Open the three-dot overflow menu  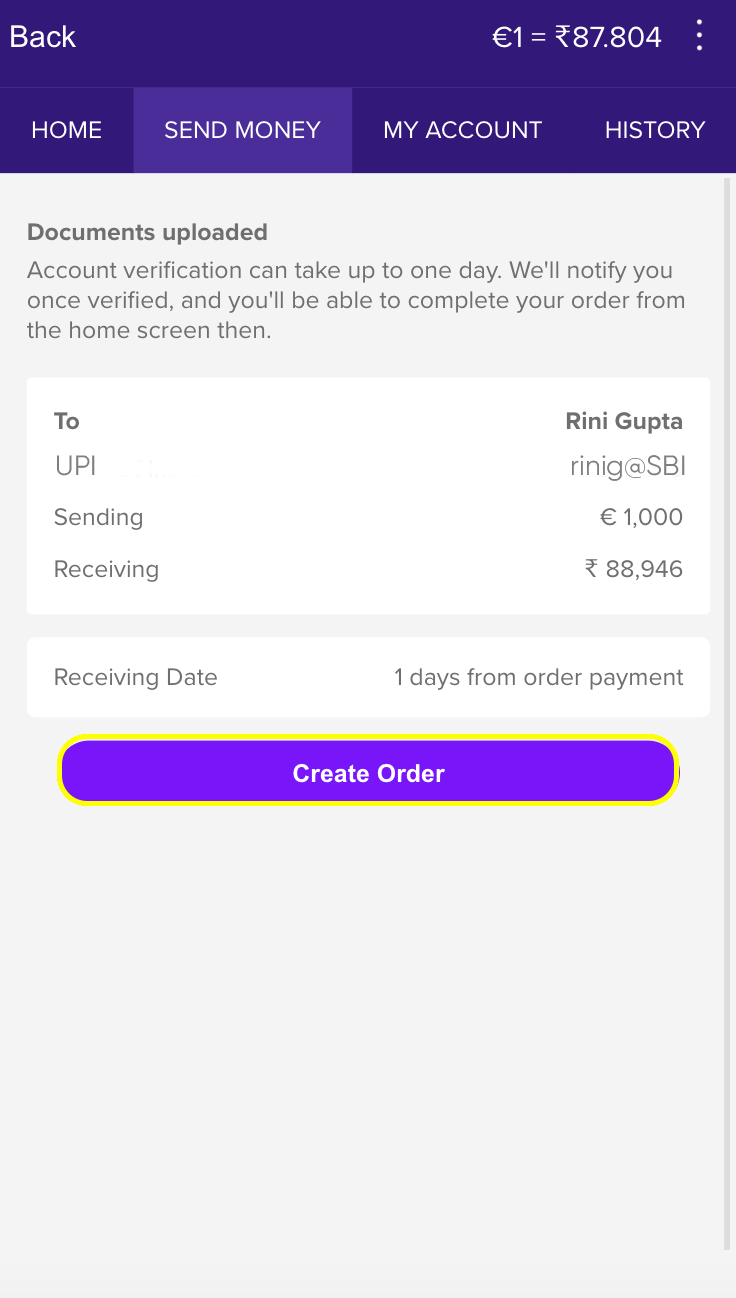[699, 37]
